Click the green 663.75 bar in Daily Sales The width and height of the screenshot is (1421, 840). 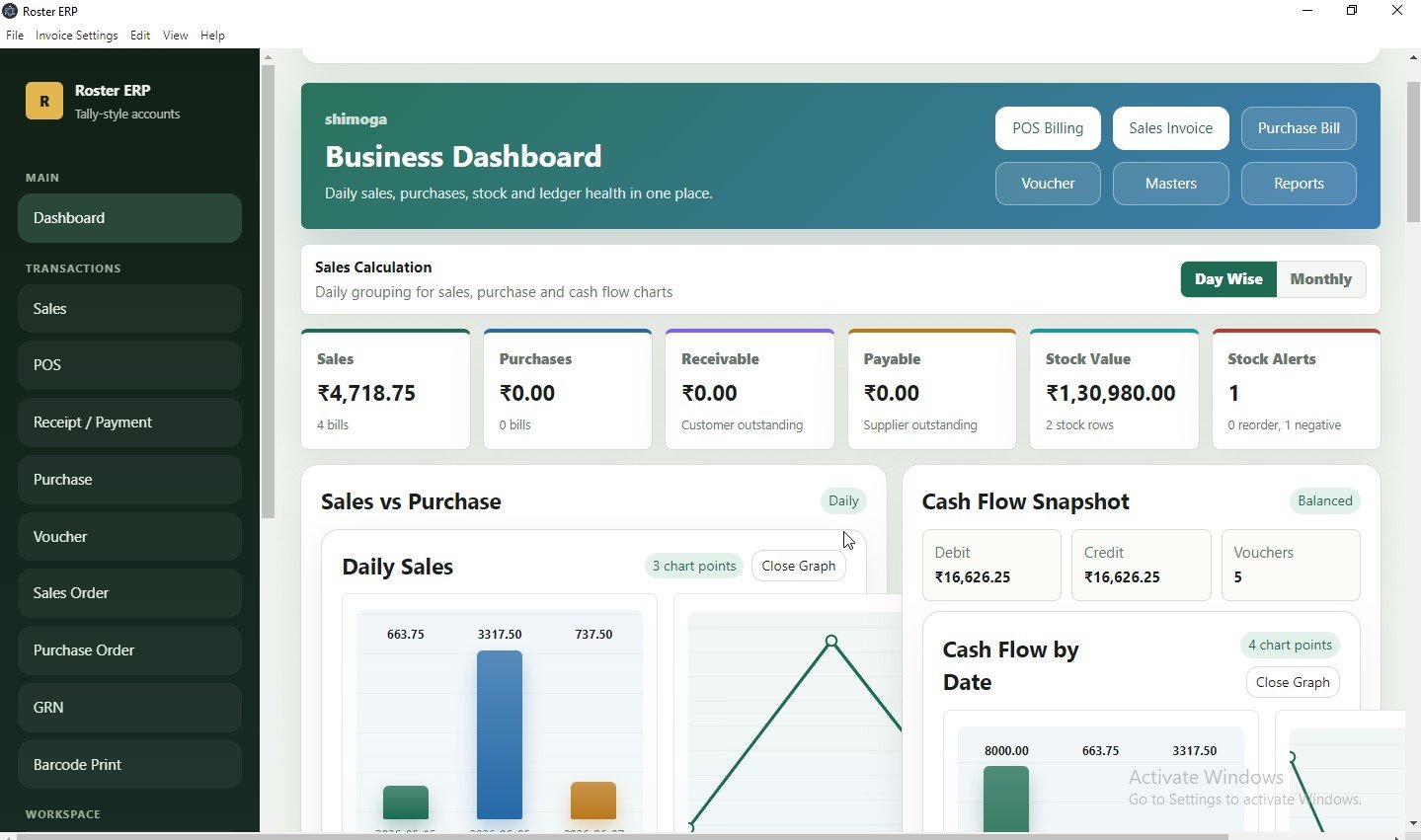pos(406,802)
